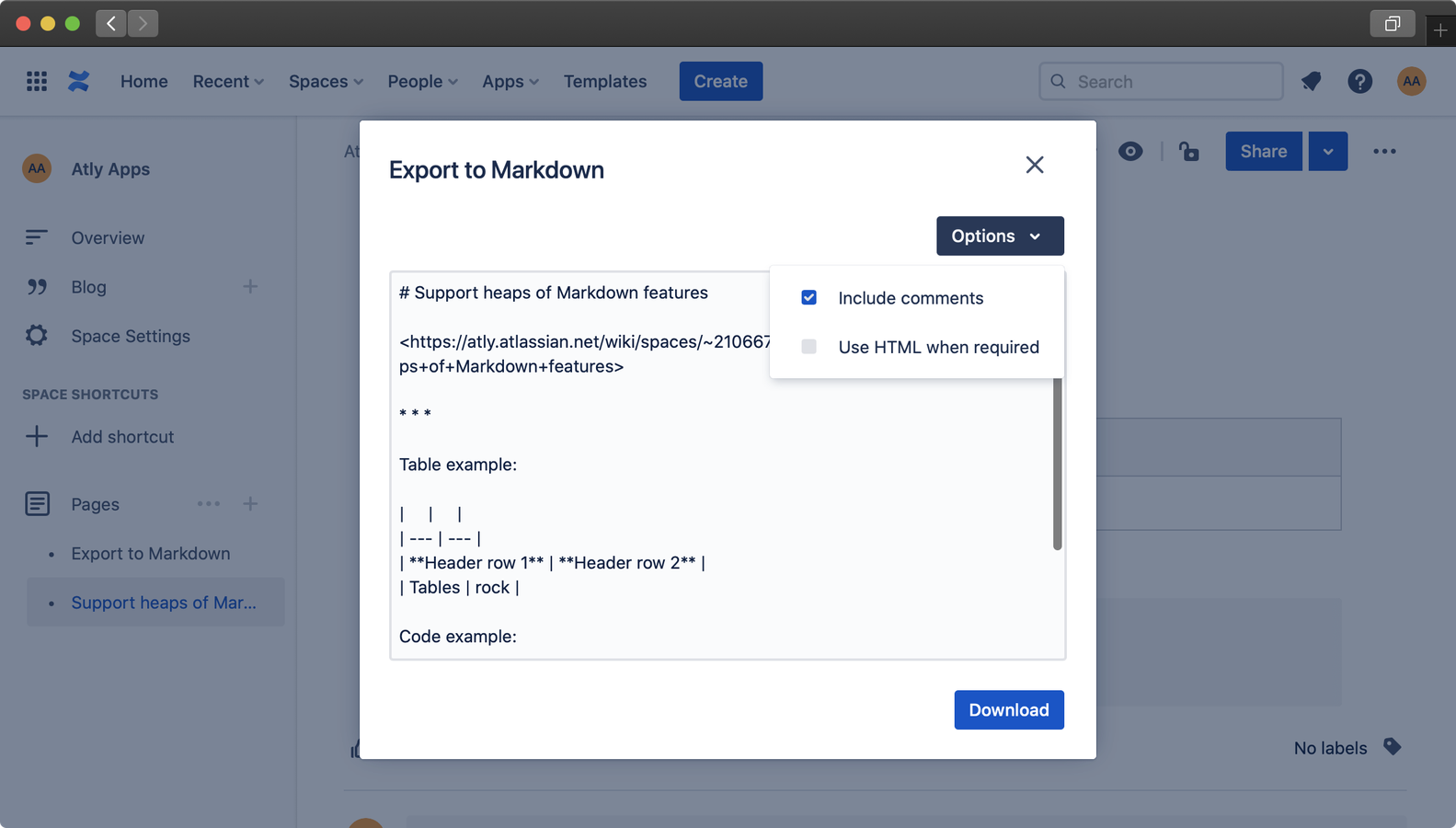Click the page restrictions unlock icon
This screenshot has width=1456, height=828.
coord(1188,151)
